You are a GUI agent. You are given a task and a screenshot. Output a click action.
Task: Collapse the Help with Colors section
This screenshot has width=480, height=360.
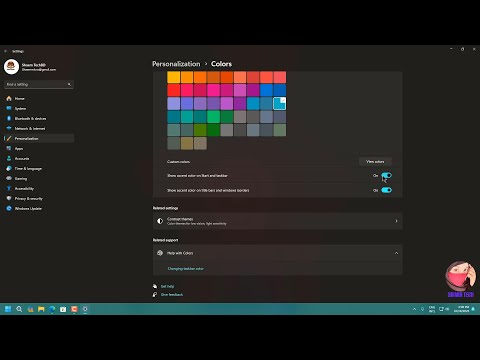coord(396,253)
